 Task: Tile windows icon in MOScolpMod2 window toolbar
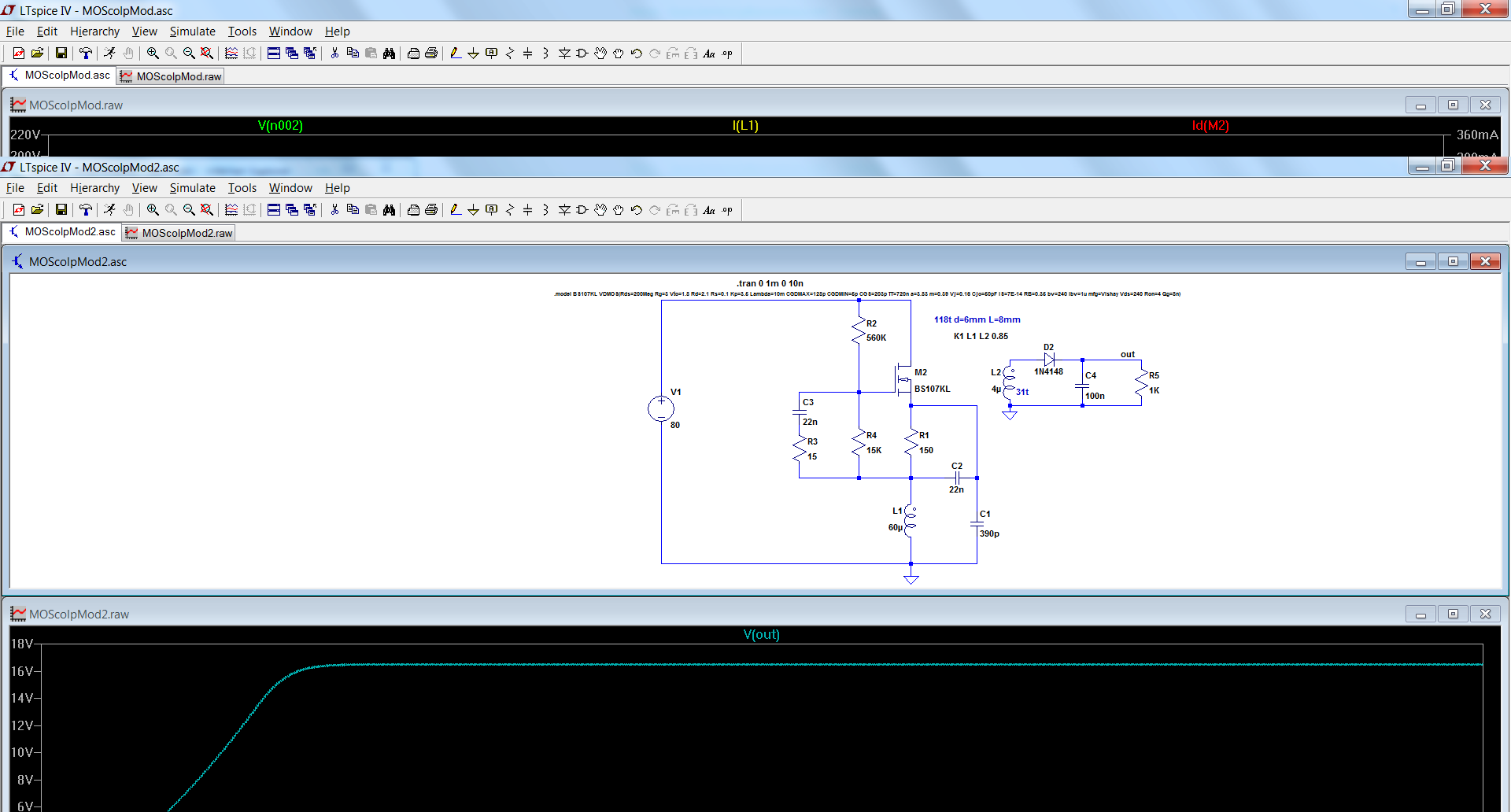click(274, 210)
